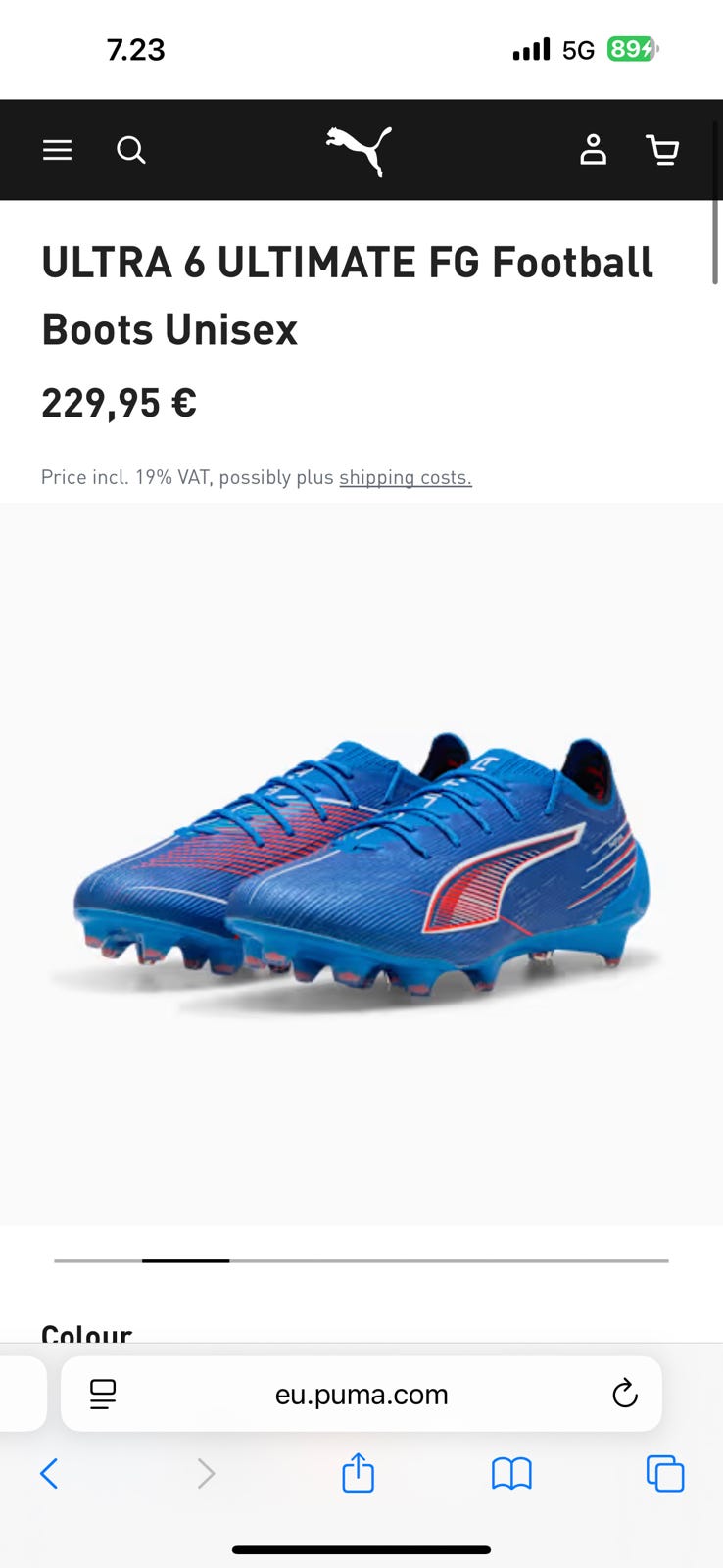Follow the shipping costs link

click(x=406, y=477)
